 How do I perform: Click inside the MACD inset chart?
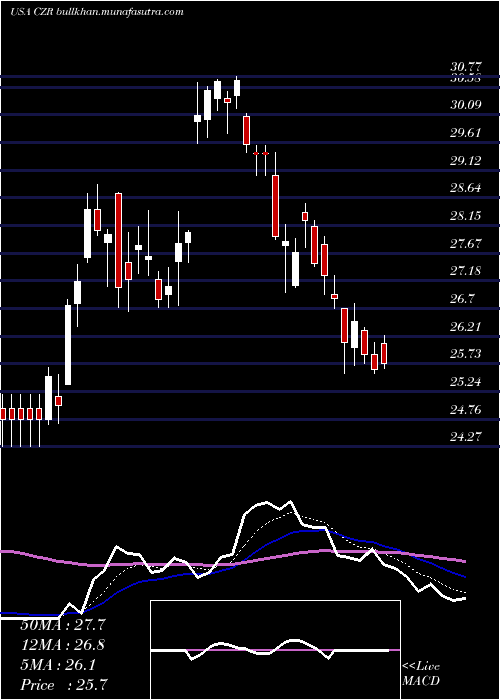coord(275,650)
